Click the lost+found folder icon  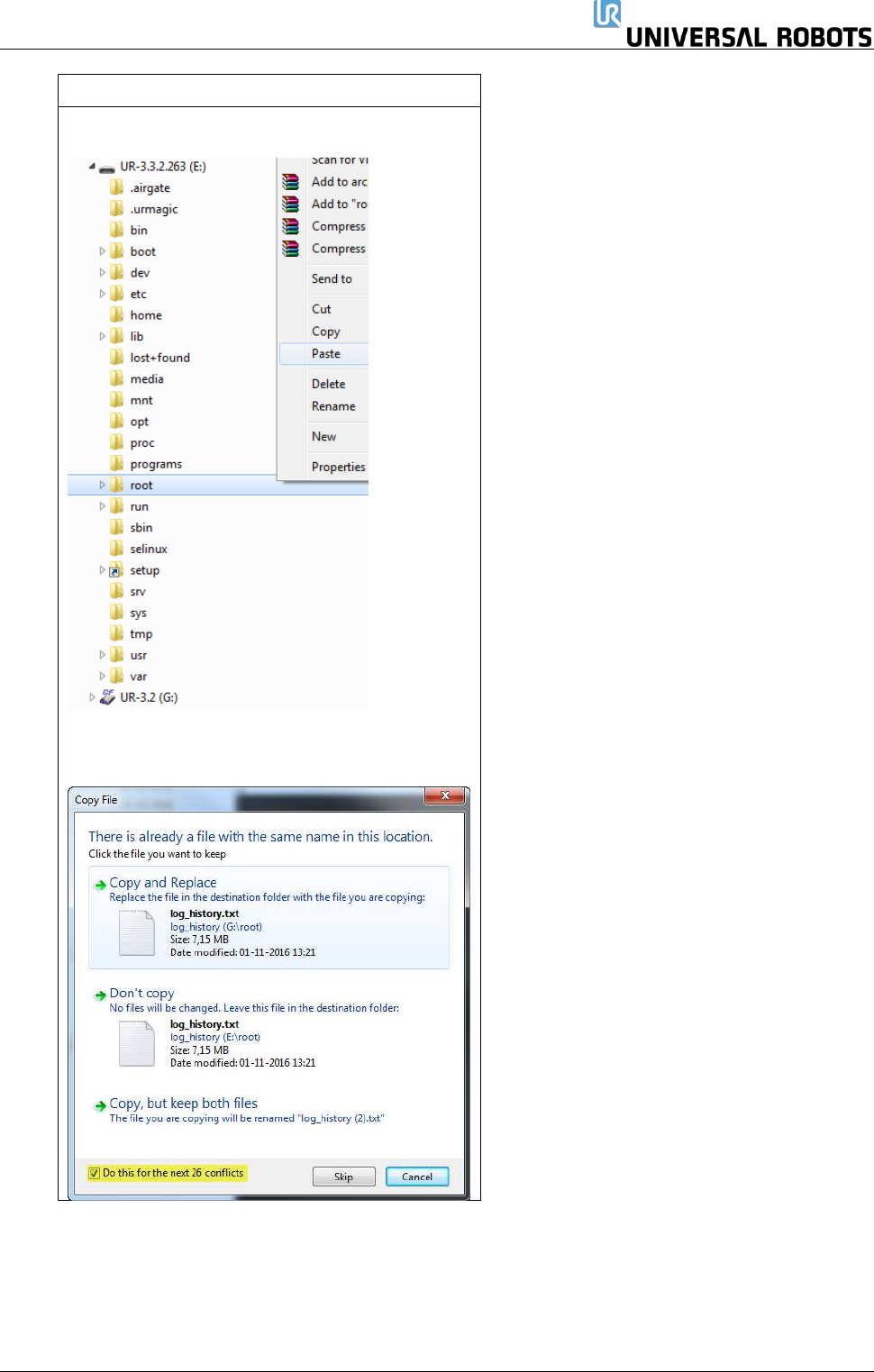[x=117, y=357]
